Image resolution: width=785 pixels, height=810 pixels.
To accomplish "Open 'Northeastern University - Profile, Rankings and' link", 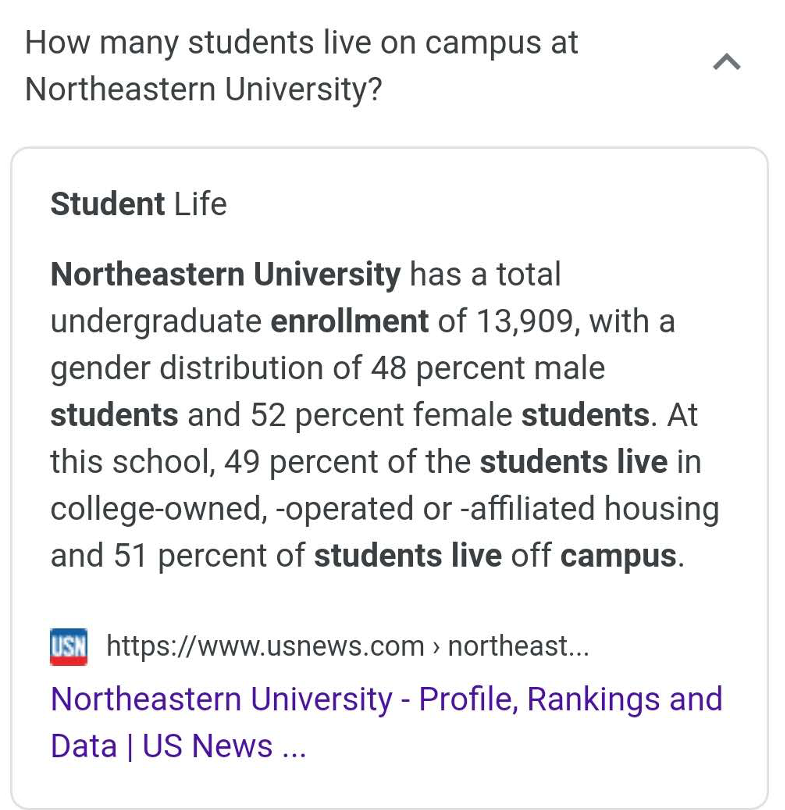I will 386,699.
